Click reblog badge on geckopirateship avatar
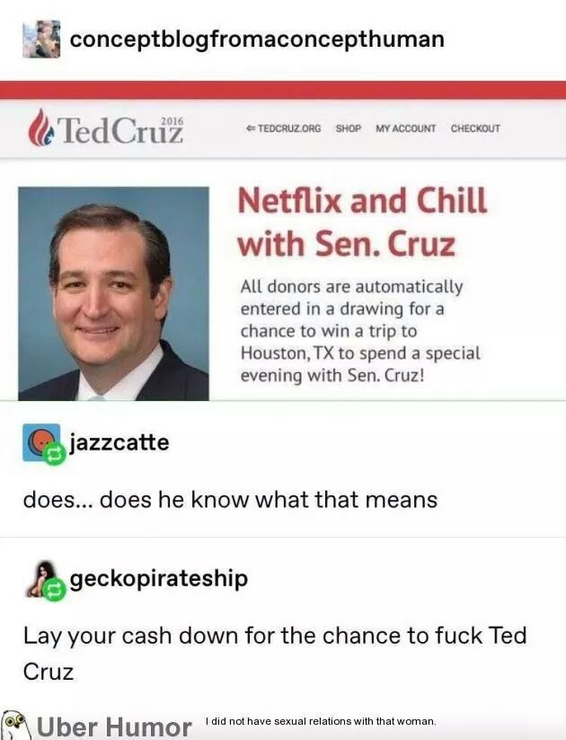This screenshot has height=740, width=566. (x=53, y=590)
